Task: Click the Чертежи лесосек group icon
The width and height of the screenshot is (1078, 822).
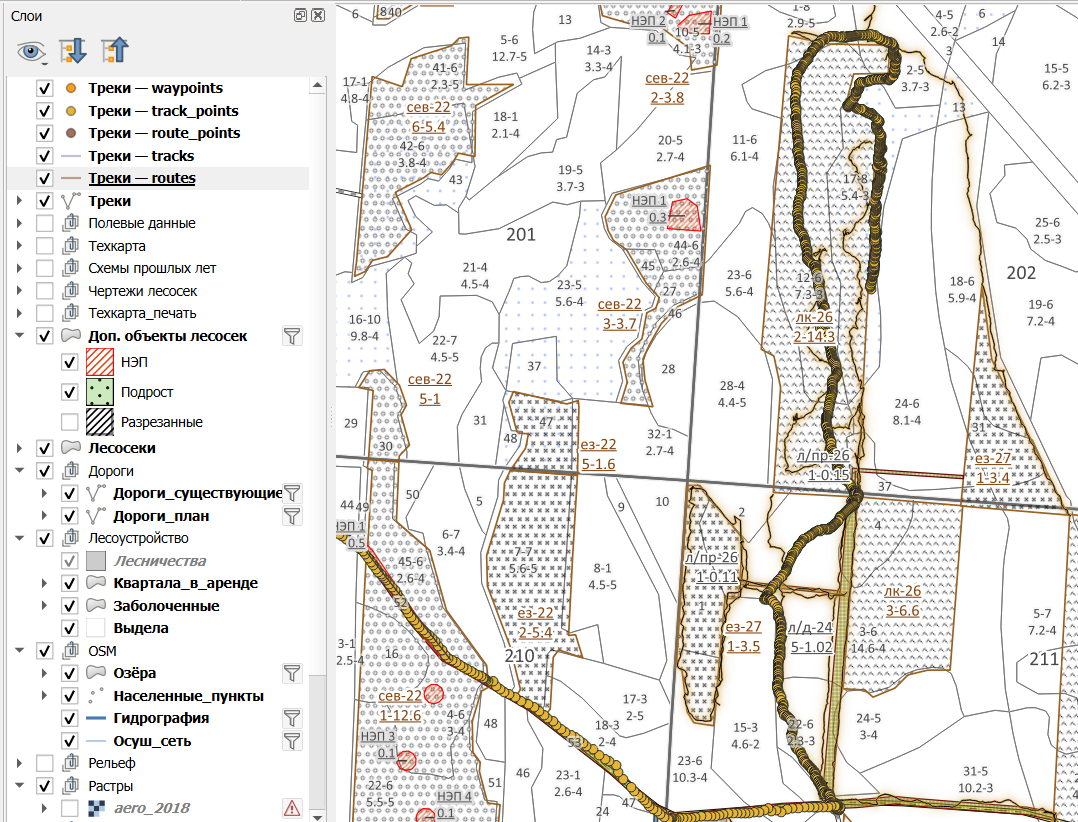Action: click(x=71, y=291)
